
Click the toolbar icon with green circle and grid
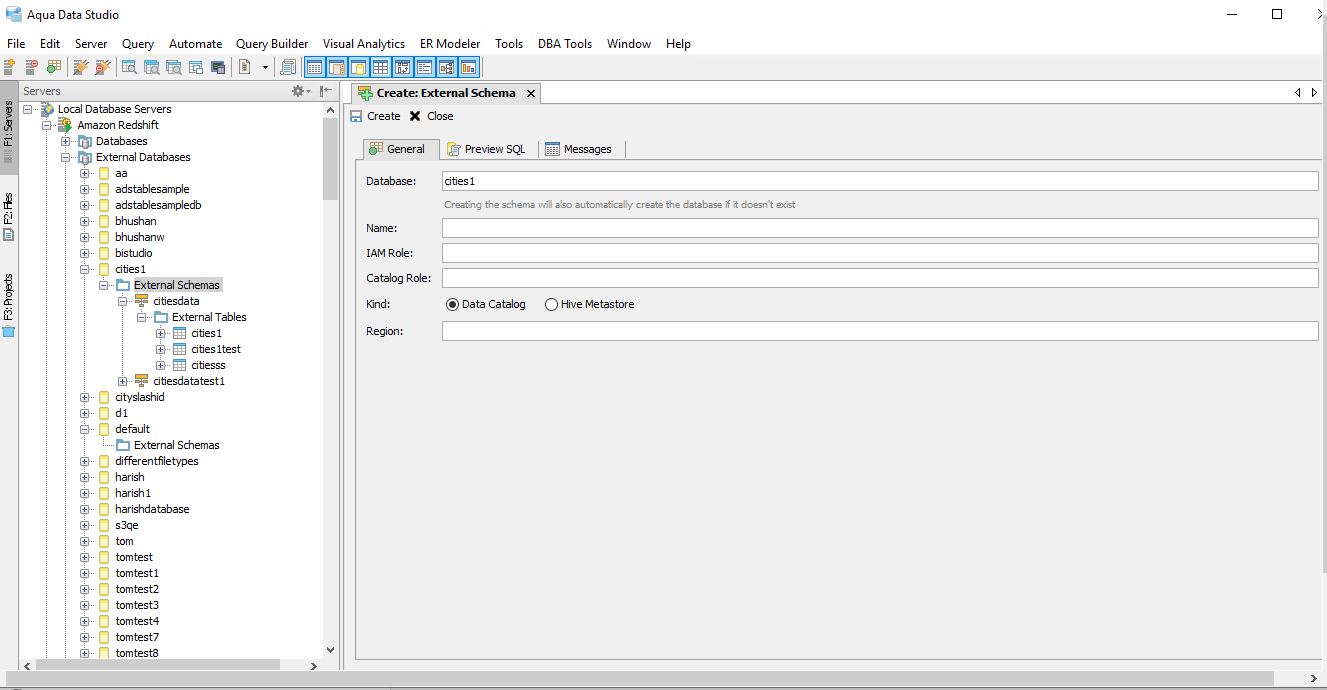(x=54, y=67)
